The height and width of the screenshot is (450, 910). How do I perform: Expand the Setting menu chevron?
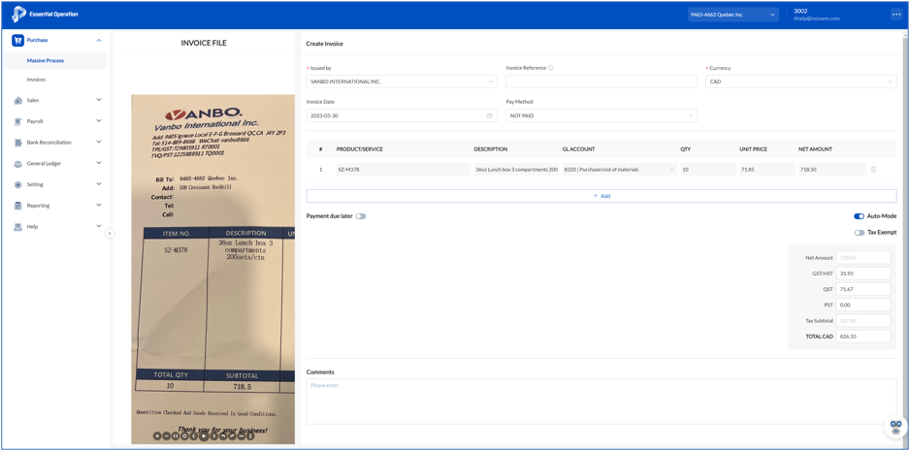click(x=99, y=184)
